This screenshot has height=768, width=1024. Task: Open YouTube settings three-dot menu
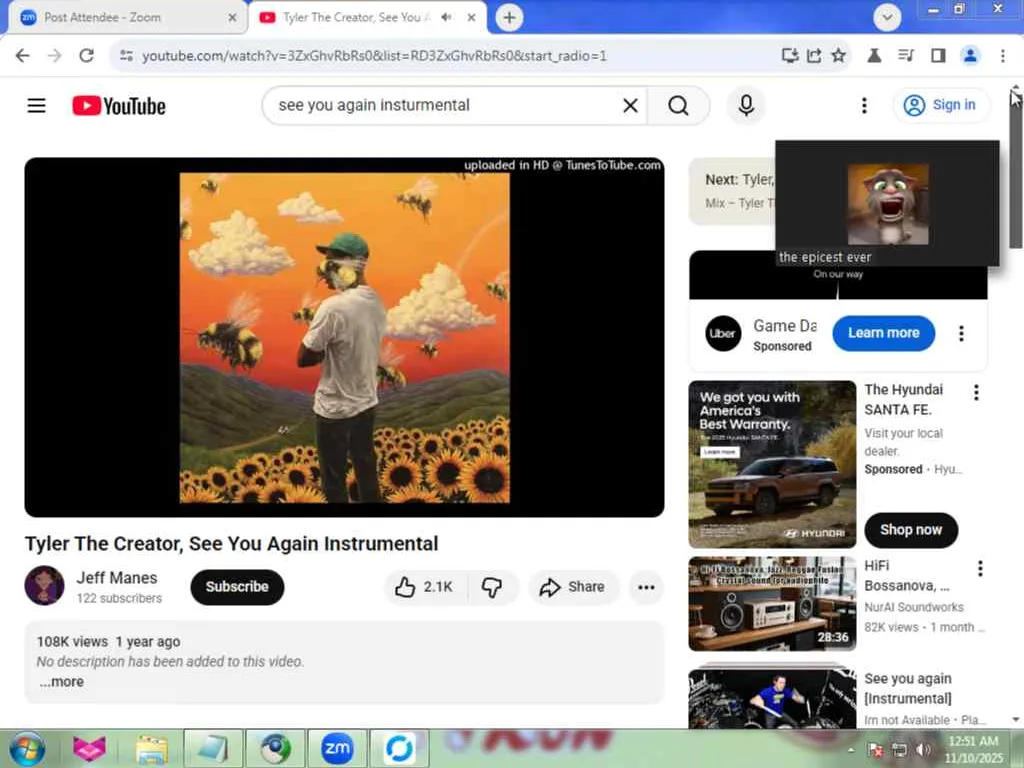point(864,105)
